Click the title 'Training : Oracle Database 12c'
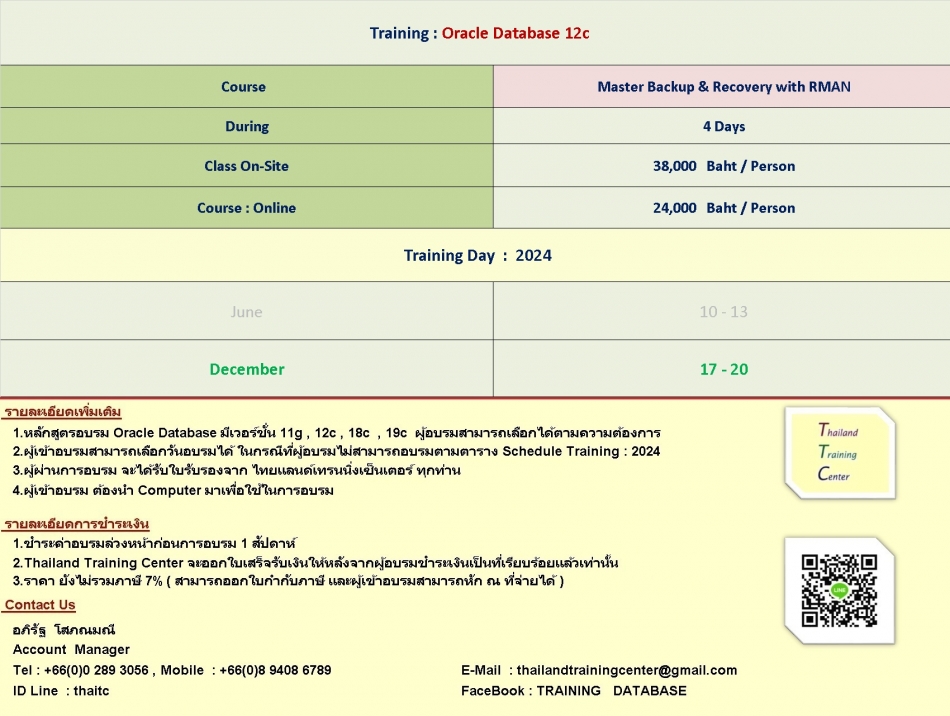This screenshot has width=950, height=716. (x=479, y=33)
